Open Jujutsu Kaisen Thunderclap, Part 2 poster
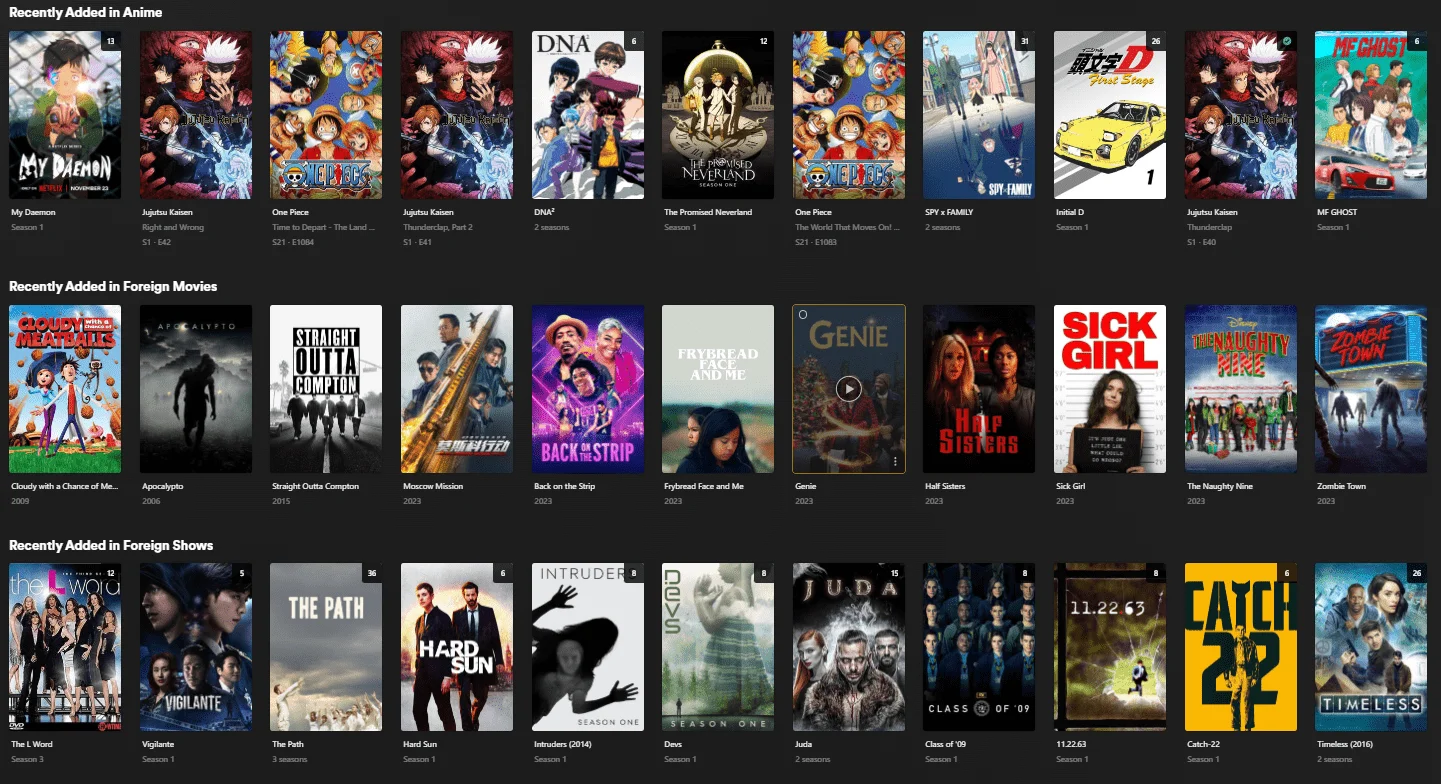Viewport: 1441px width, 784px height. [457, 115]
